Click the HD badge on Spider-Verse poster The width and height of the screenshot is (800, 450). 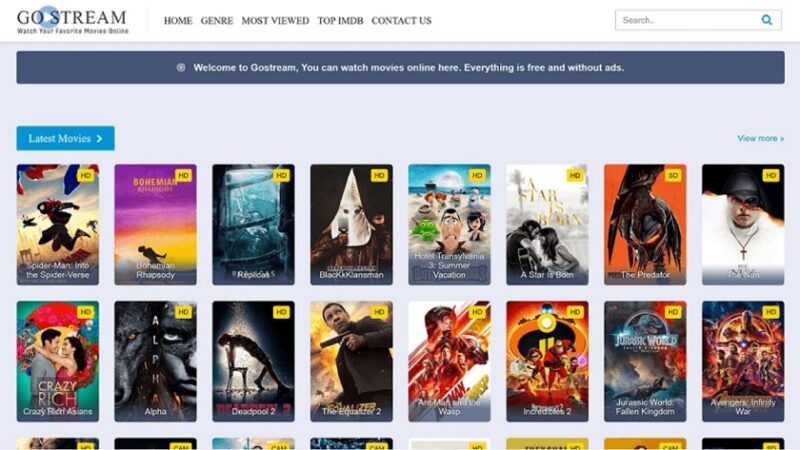[x=85, y=176]
